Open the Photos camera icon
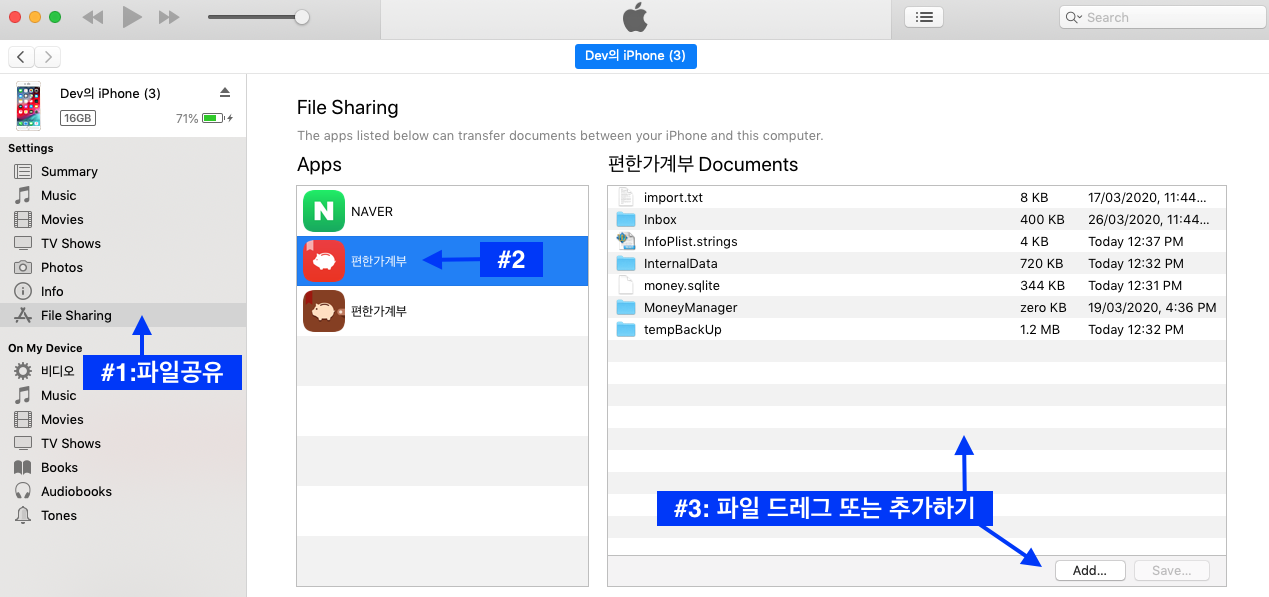The image size is (1269, 597). coord(23,268)
